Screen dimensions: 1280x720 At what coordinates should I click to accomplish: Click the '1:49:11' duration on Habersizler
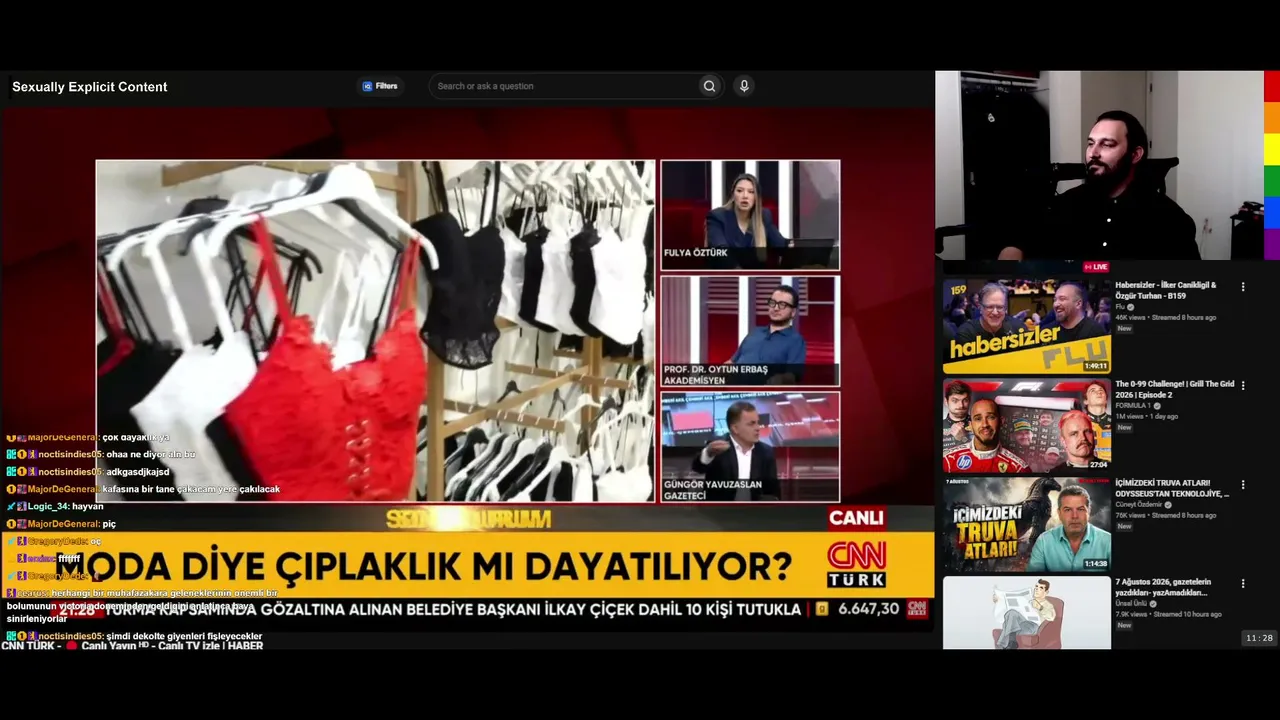coord(1096,366)
